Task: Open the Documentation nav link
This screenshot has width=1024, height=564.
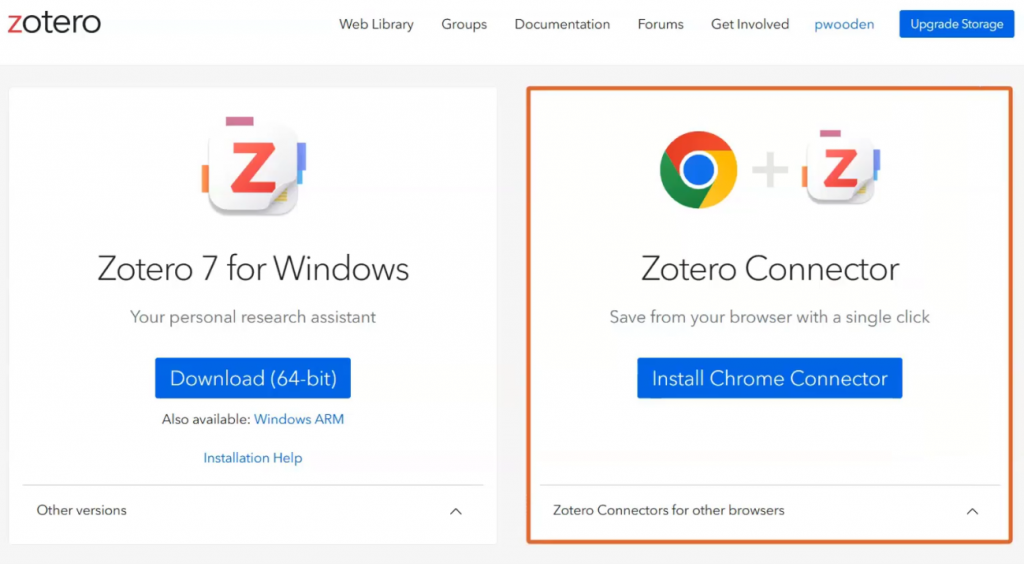Action: pyautogui.click(x=562, y=24)
